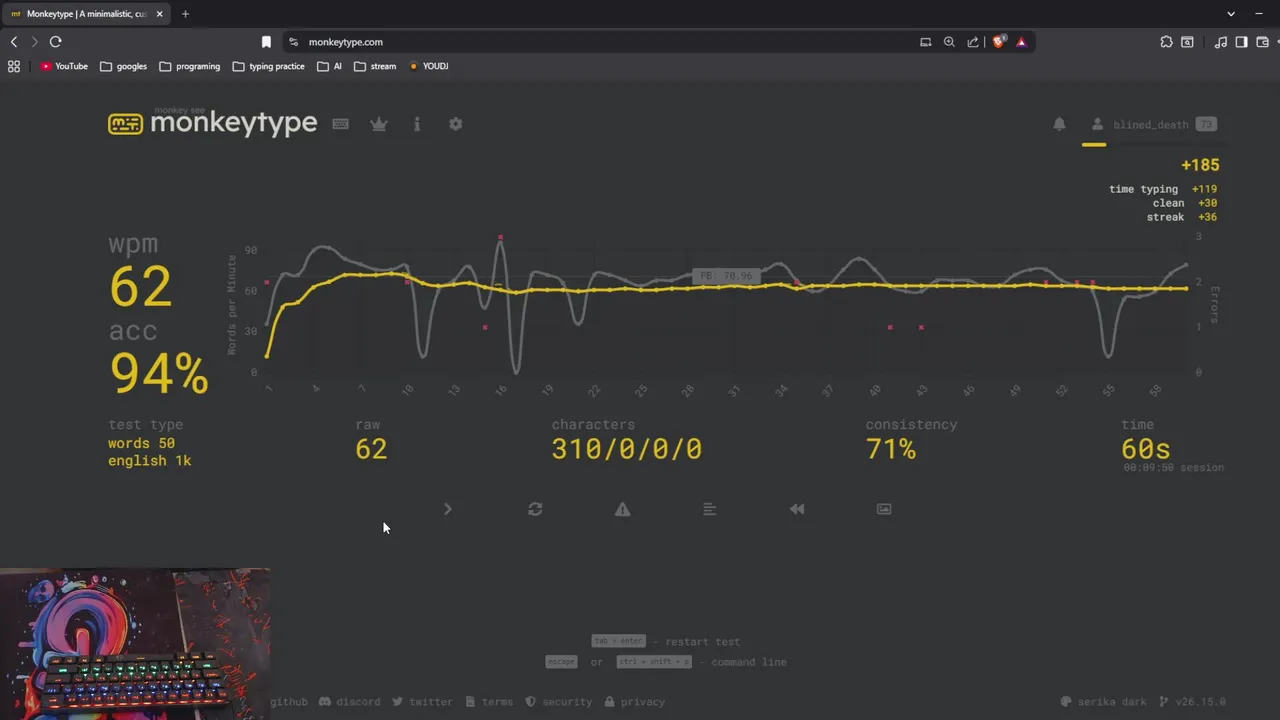The width and height of the screenshot is (1280, 720).
Task: Open the discord footer link
Action: tap(350, 702)
